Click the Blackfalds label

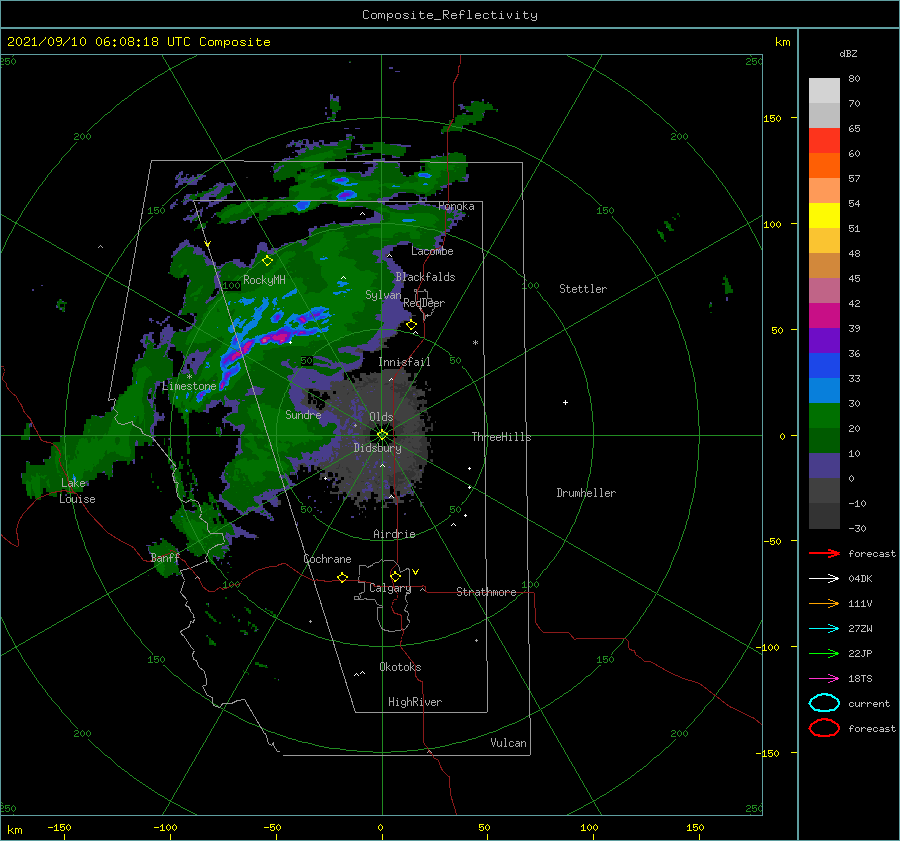tap(425, 277)
